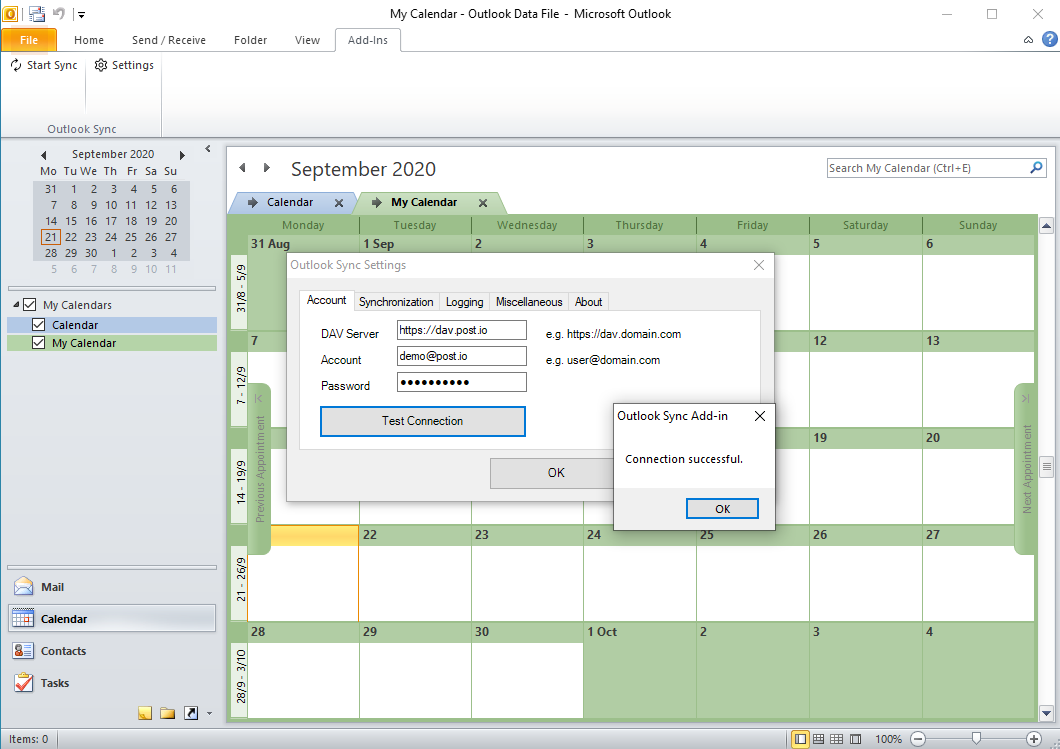Go back using main calendar arrow

click(243, 168)
